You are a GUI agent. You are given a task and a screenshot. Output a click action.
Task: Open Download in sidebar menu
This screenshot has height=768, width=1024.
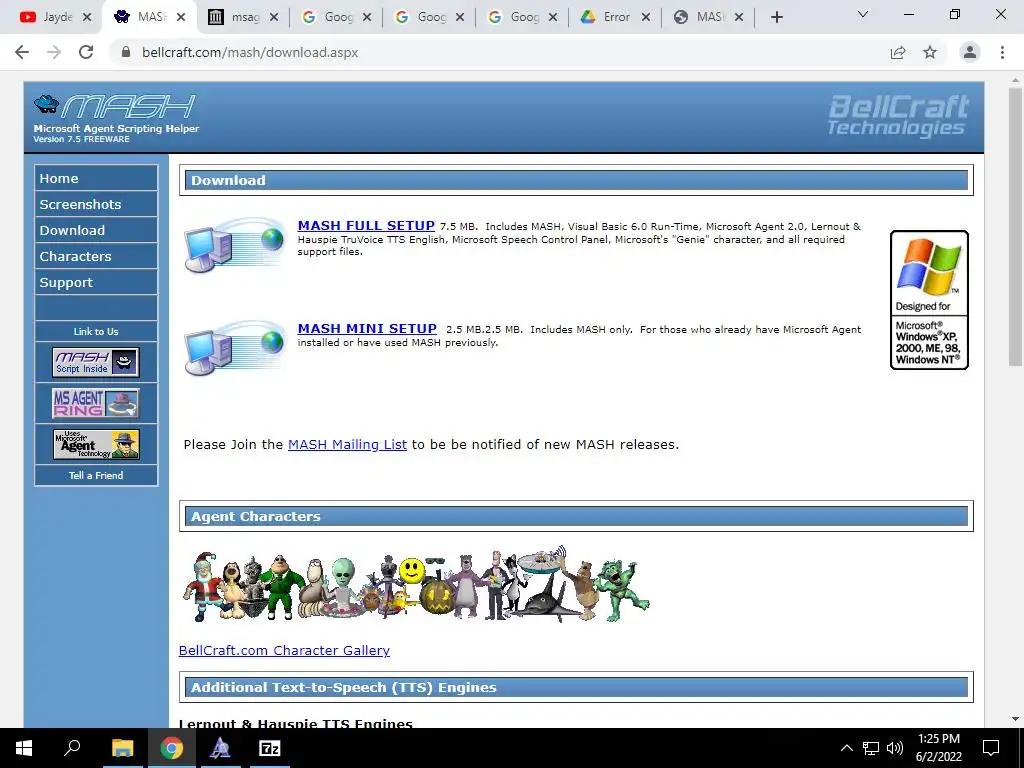pyautogui.click(x=96, y=231)
